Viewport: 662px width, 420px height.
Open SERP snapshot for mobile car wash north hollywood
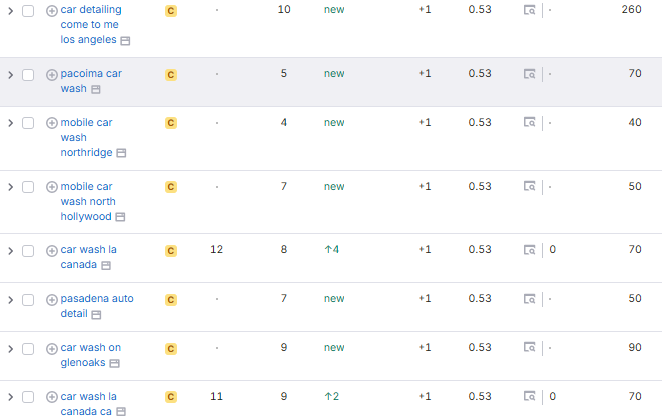tap(530, 187)
